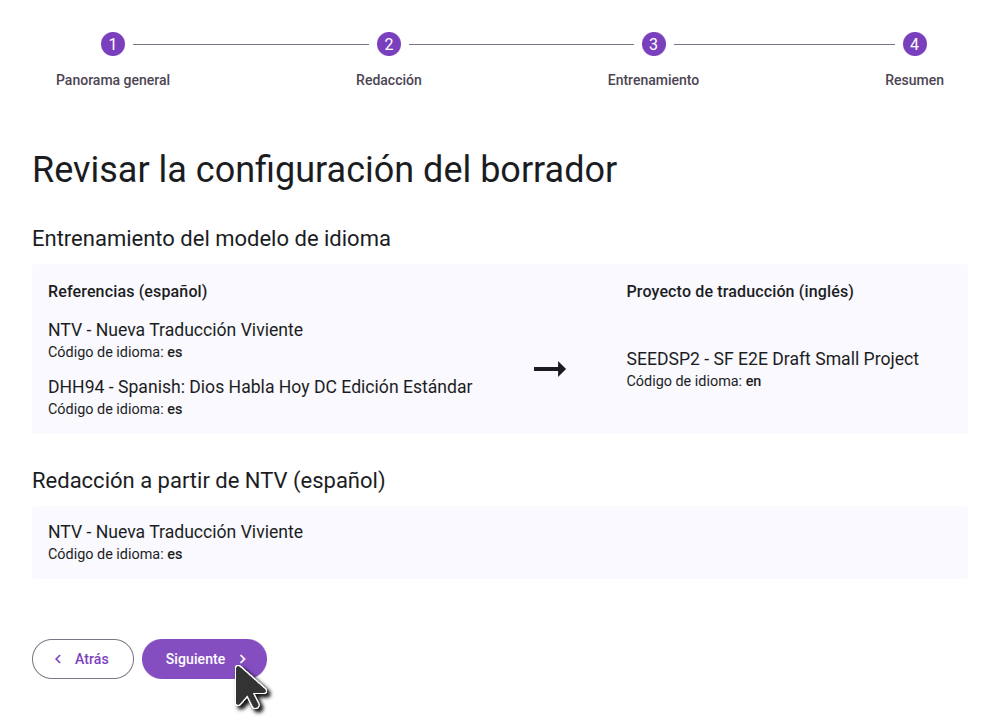Viewport: 1000px width, 721px height.
Task: Click the DHH94 Dios Habla Hoy reference
Action: click(260, 387)
